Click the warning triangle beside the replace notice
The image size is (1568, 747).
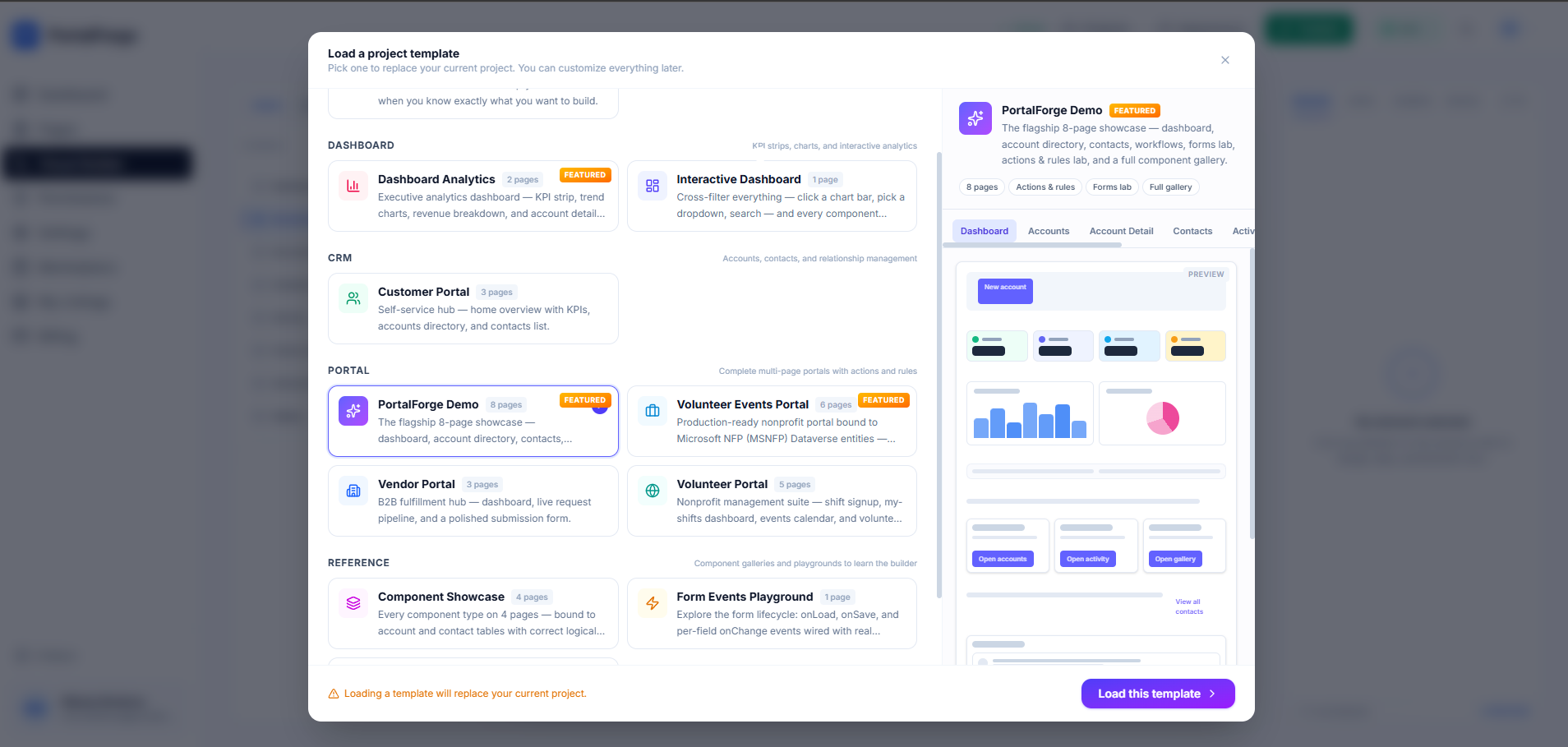click(x=333, y=693)
